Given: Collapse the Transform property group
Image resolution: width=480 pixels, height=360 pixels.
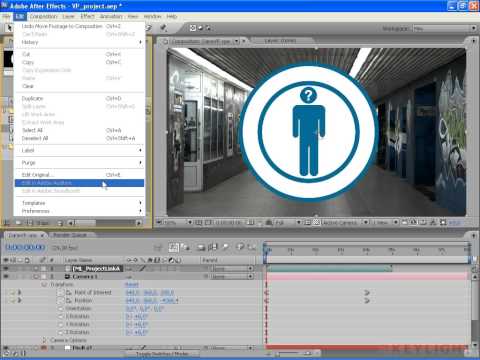Looking at the screenshot, I should [44, 285].
